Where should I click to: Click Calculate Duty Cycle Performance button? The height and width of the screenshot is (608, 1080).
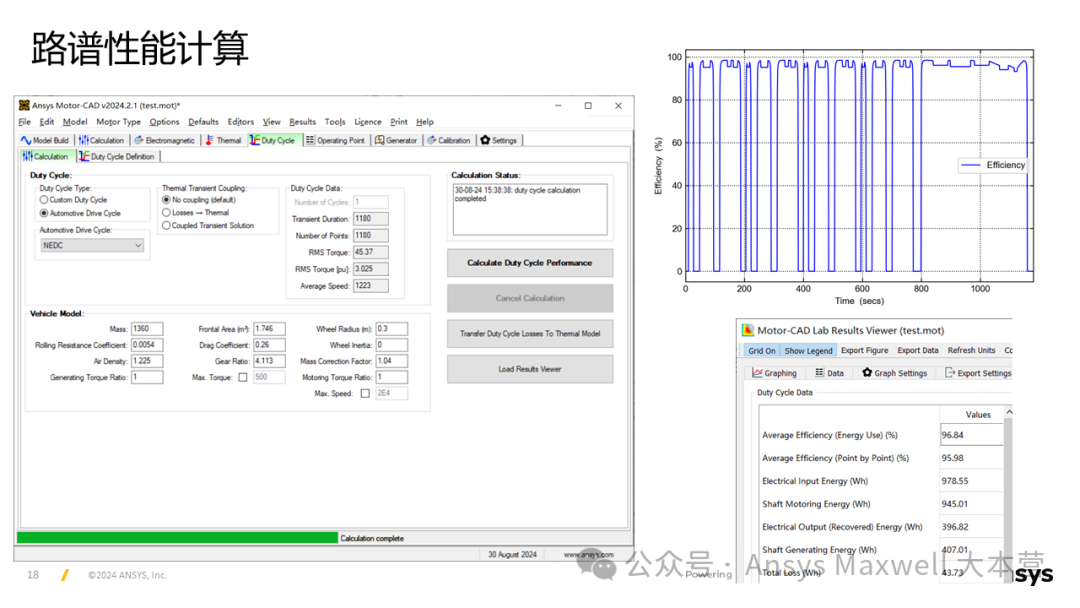click(x=530, y=263)
